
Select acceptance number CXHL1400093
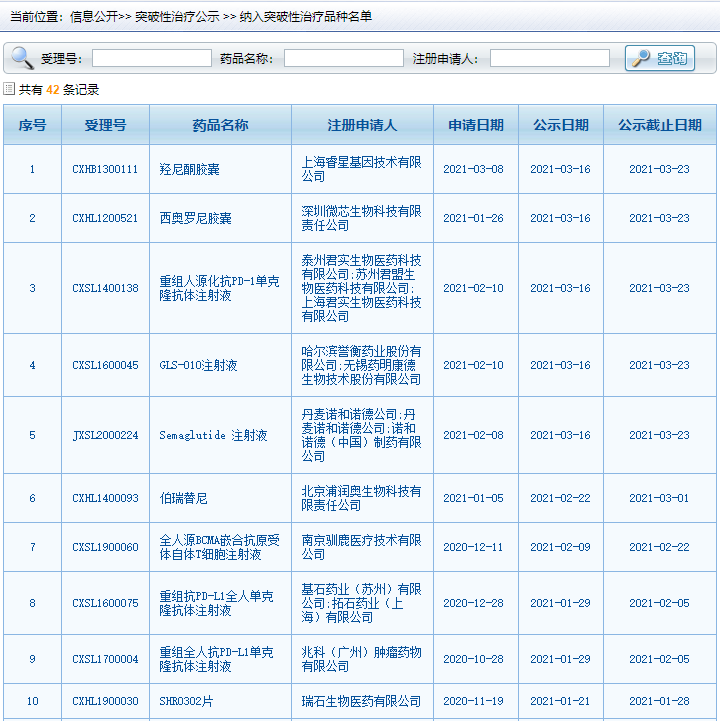105,498
